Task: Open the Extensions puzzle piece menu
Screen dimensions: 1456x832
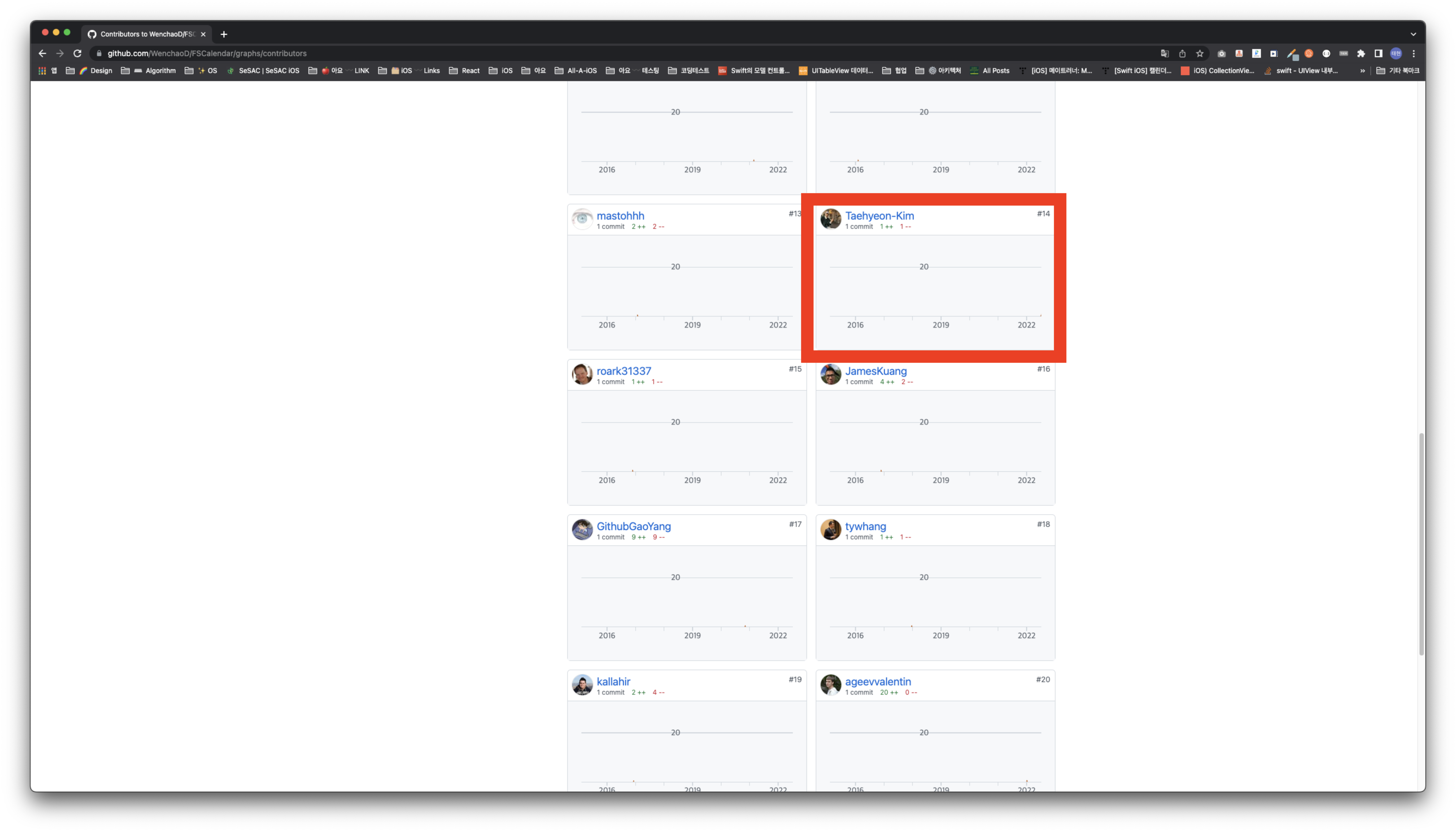Action: pos(1361,53)
